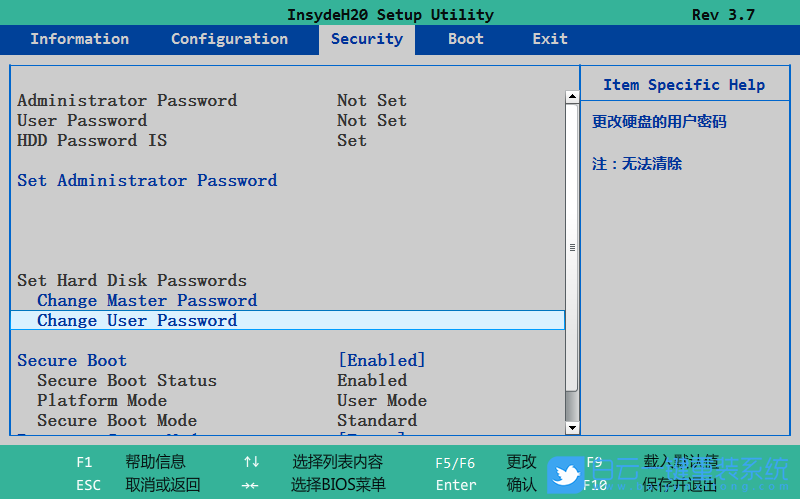Viewport: 800px width, 499px height.
Task: Click the Twitter bird watermark icon
Action: pyautogui.click(x=567, y=474)
